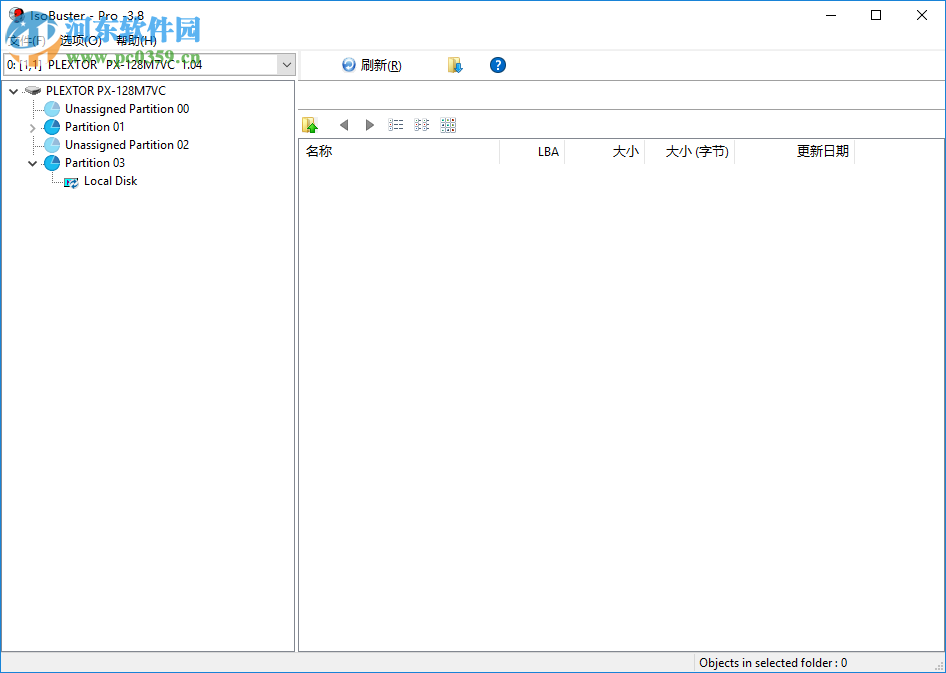Switch to list view using the list icon

pos(395,124)
